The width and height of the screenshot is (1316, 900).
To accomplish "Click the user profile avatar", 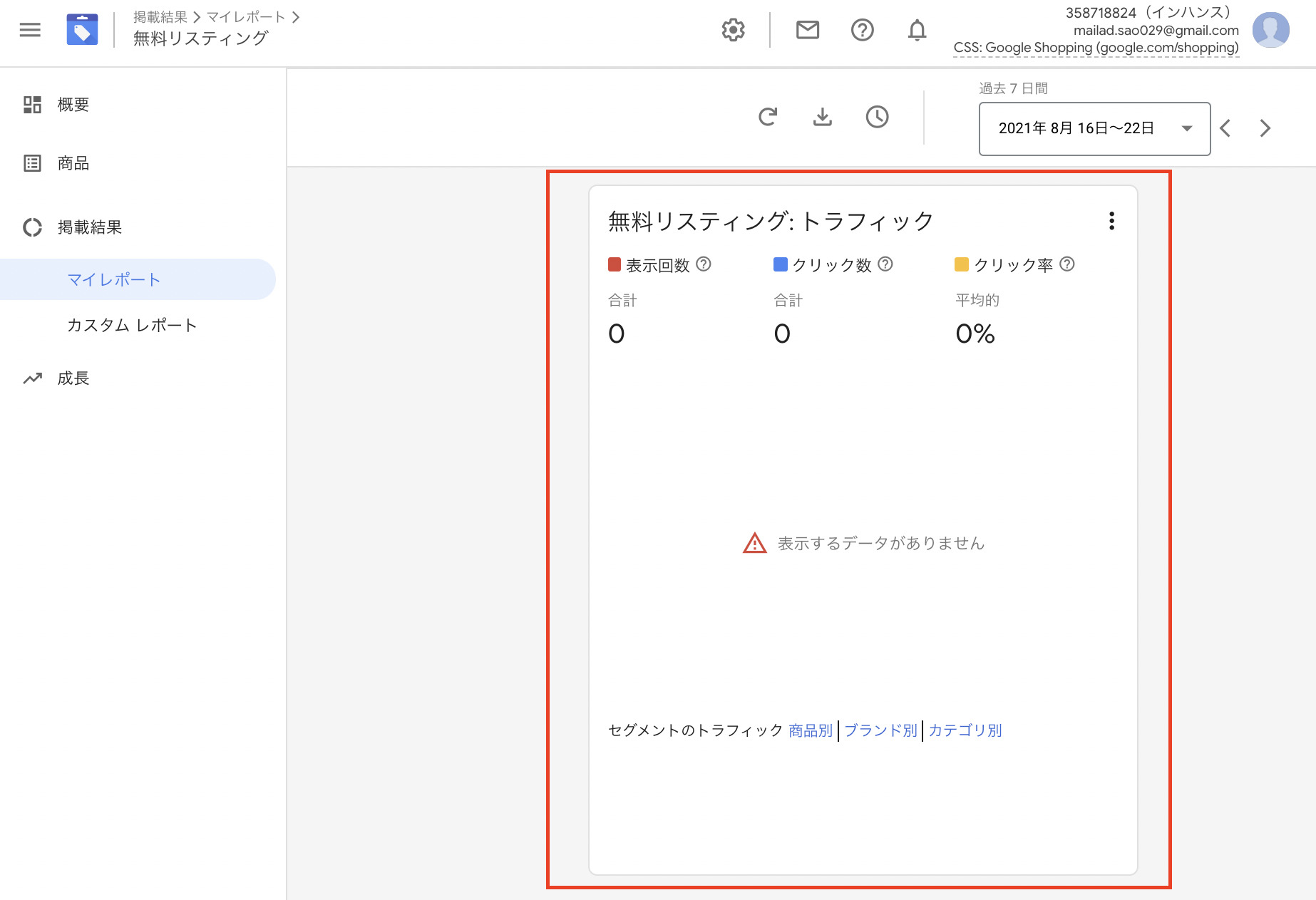I will coord(1270,30).
